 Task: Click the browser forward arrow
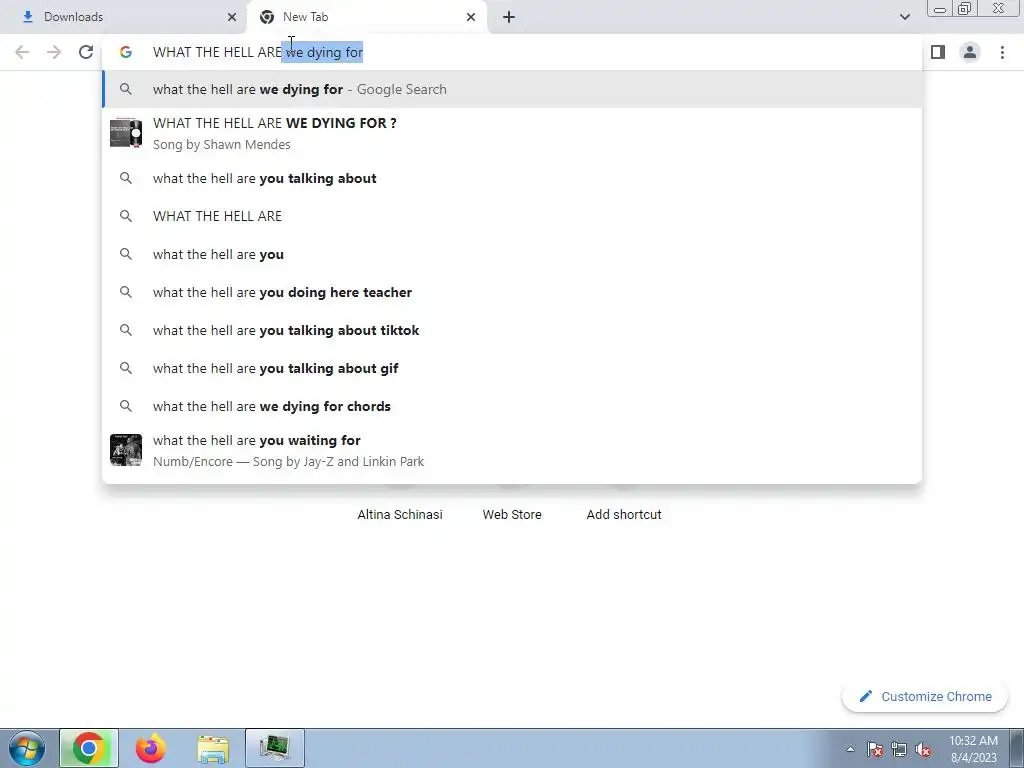[x=54, y=52]
